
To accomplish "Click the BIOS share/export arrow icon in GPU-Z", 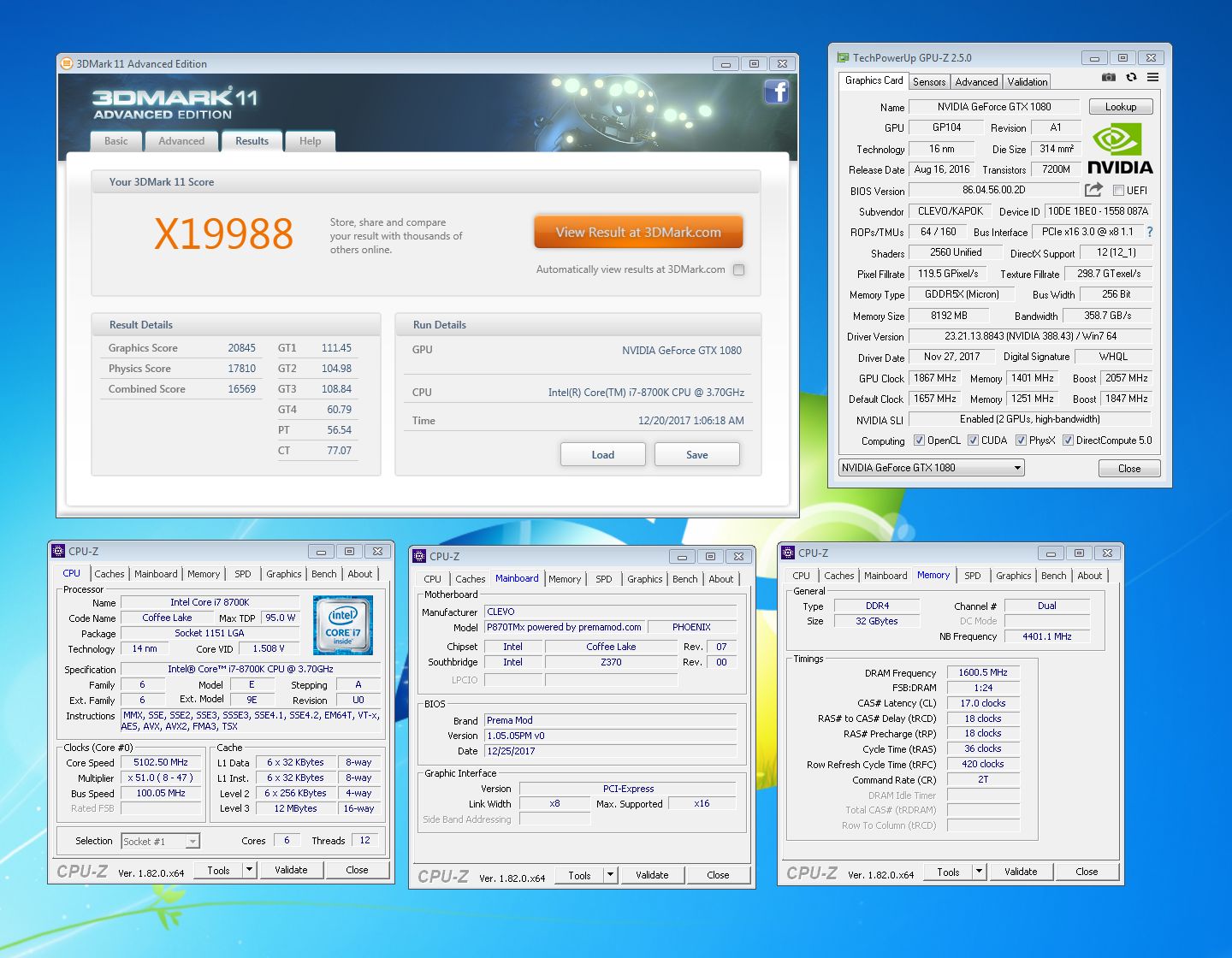I will [1093, 190].
